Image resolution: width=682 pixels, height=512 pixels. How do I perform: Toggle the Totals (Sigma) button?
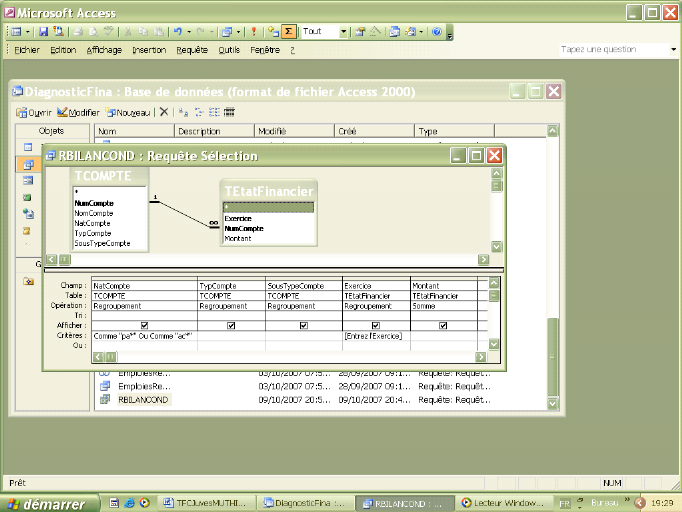tap(291, 32)
